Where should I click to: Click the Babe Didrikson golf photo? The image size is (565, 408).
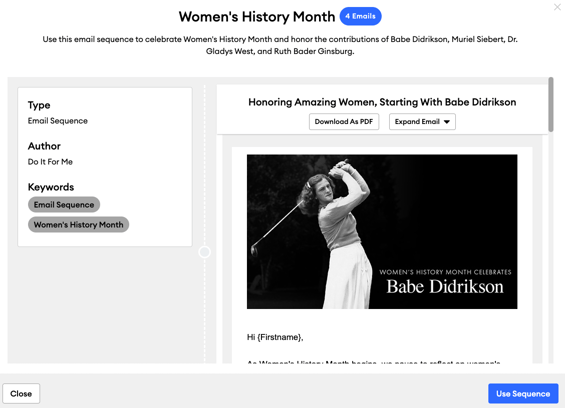pyautogui.click(x=382, y=232)
